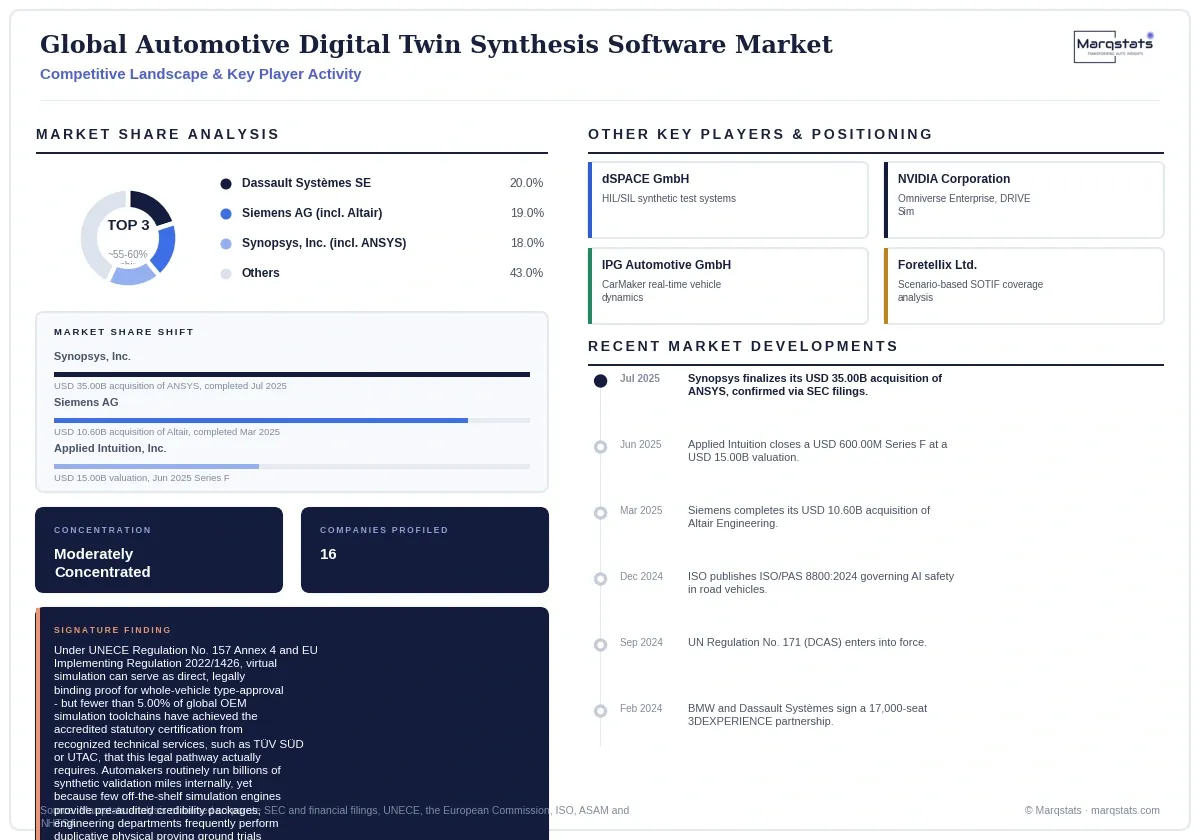Select the Synopsys, Inc. (incl. ANSYS) label

[x=324, y=243]
